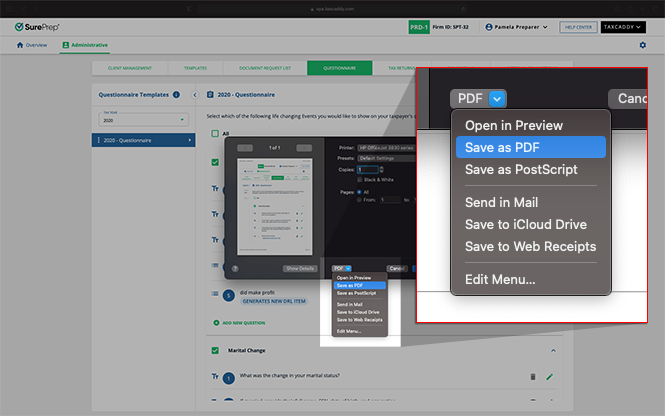Select the Questionnaire tab

[340, 68]
